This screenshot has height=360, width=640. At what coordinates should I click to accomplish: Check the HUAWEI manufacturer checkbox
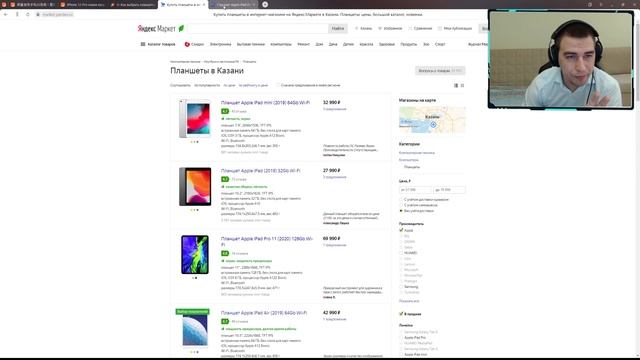(x=401, y=253)
